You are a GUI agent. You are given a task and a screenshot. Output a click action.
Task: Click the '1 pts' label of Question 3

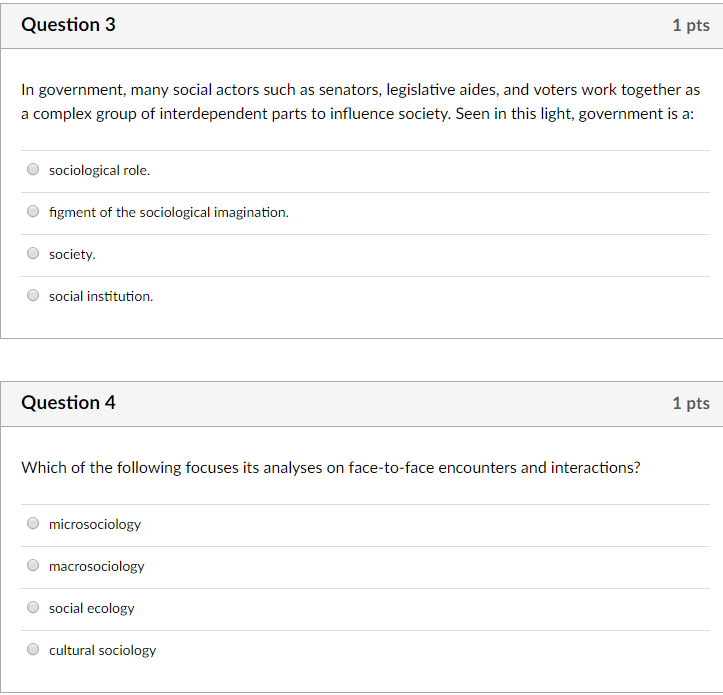tap(691, 25)
